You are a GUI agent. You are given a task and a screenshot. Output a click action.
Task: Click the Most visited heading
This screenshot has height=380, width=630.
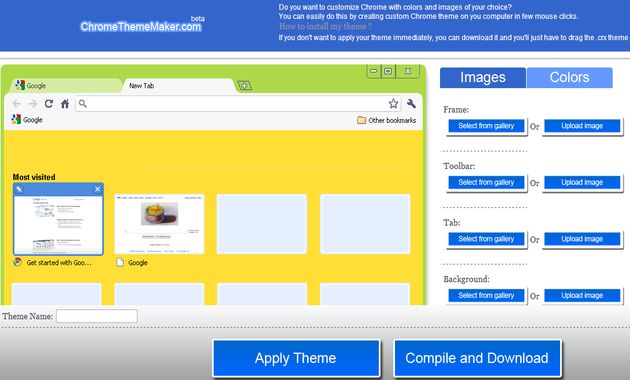pyautogui.click(x=34, y=177)
